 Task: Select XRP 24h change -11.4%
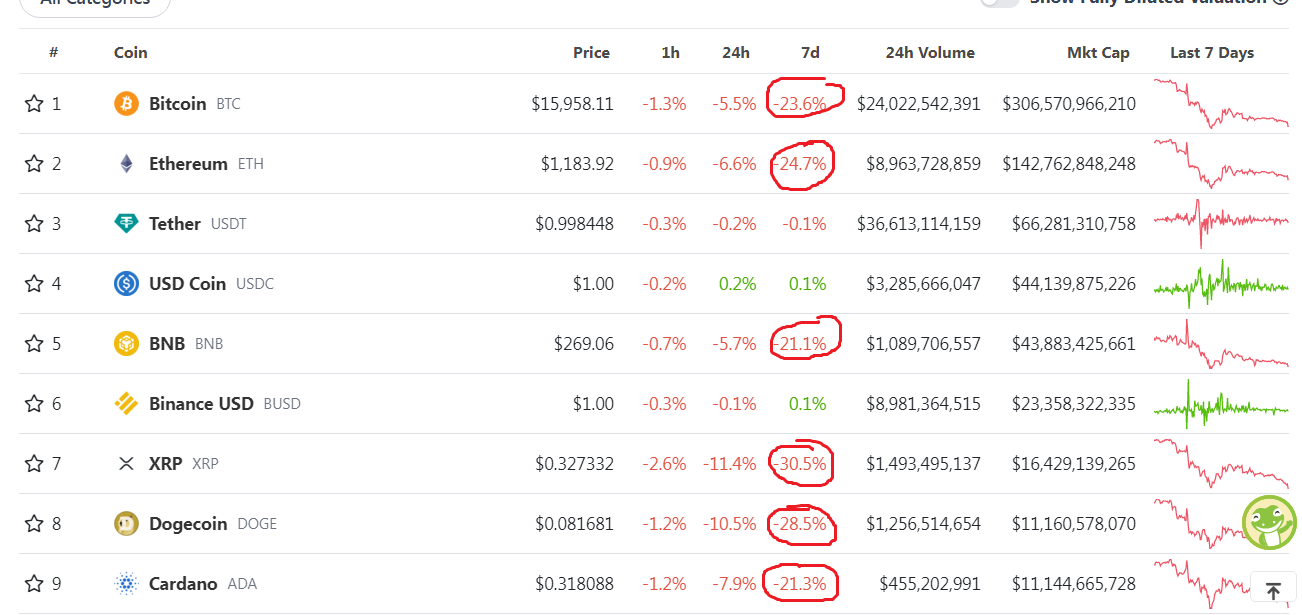click(729, 464)
